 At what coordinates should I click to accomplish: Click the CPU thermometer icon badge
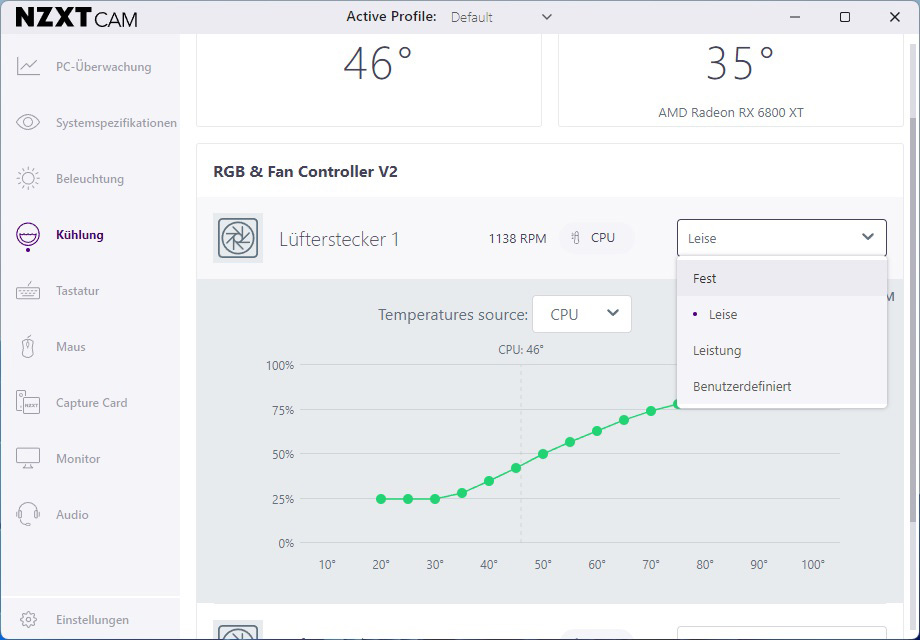(596, 238)
